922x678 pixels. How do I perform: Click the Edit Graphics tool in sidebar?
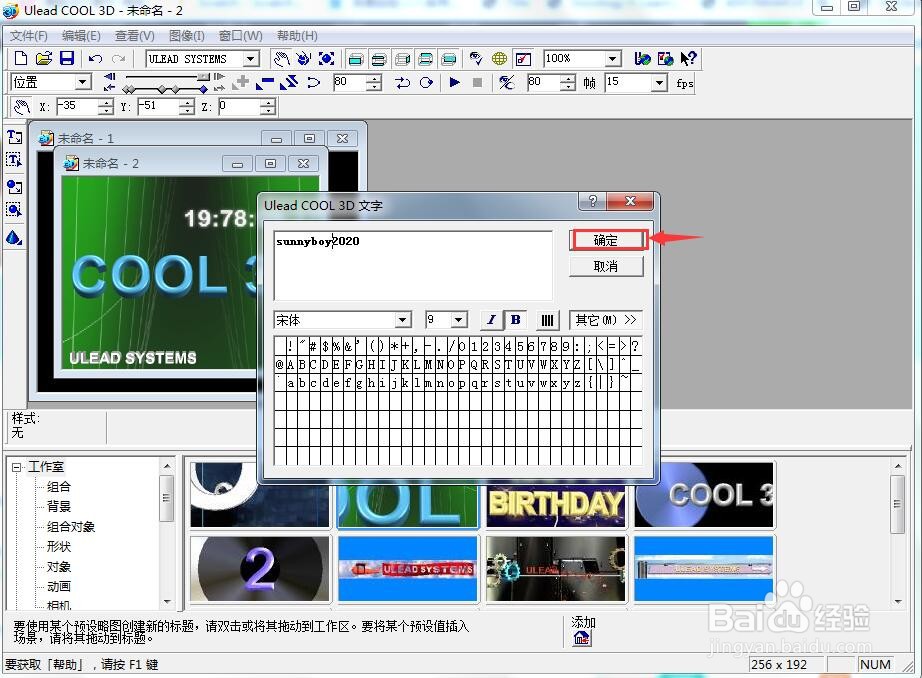tap(14, 210)
